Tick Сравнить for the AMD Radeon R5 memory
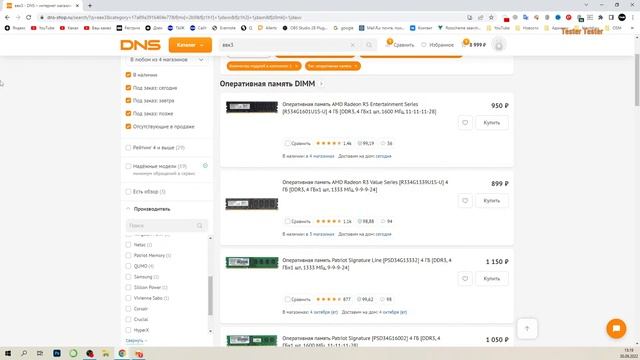 click(287, 143)
